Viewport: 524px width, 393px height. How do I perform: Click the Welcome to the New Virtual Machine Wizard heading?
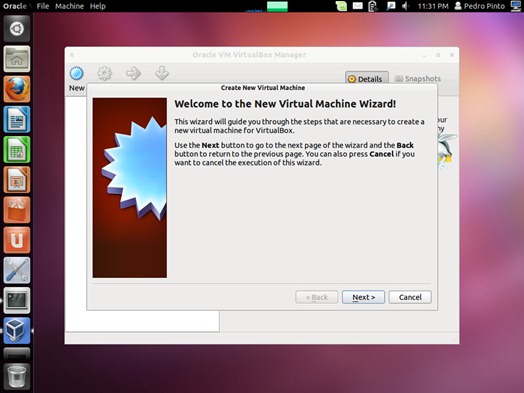285,104
